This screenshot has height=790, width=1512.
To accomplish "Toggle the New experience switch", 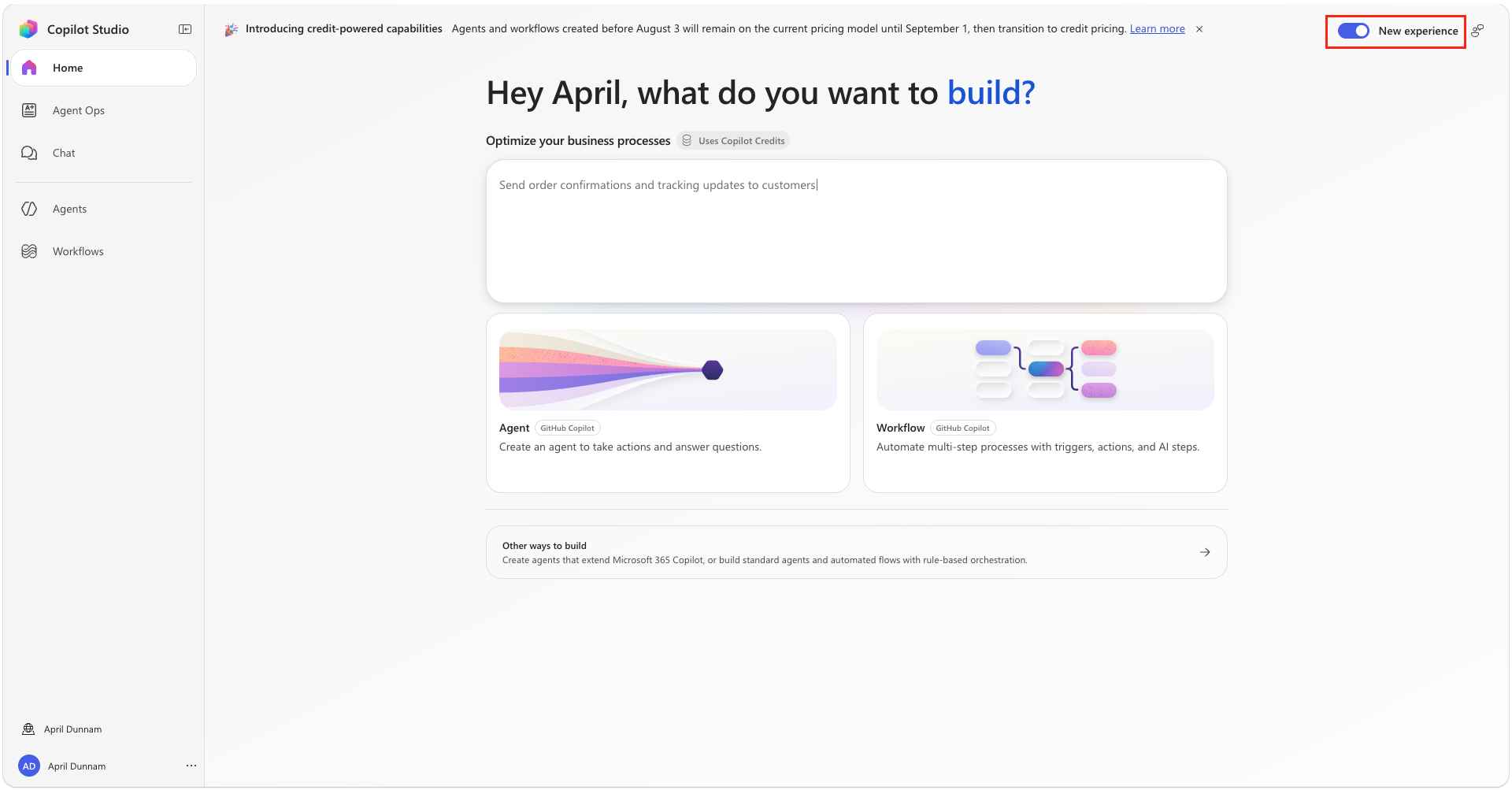I will click(1353, 31).
